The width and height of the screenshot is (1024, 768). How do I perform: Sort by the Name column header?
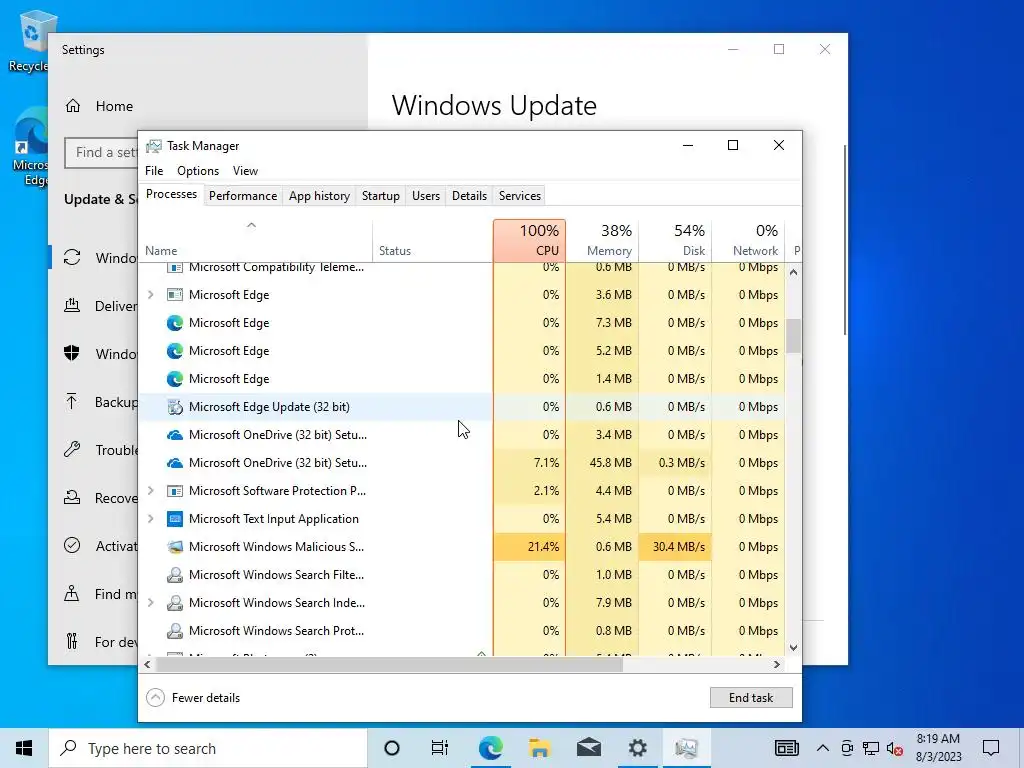click(255, 240)
